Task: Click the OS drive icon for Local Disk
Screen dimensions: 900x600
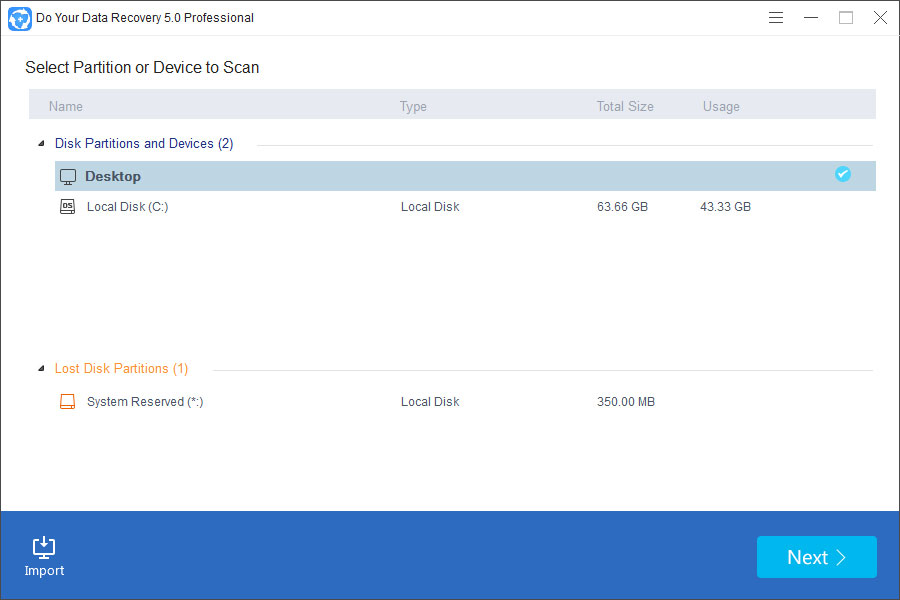Action: coord(68,207)
